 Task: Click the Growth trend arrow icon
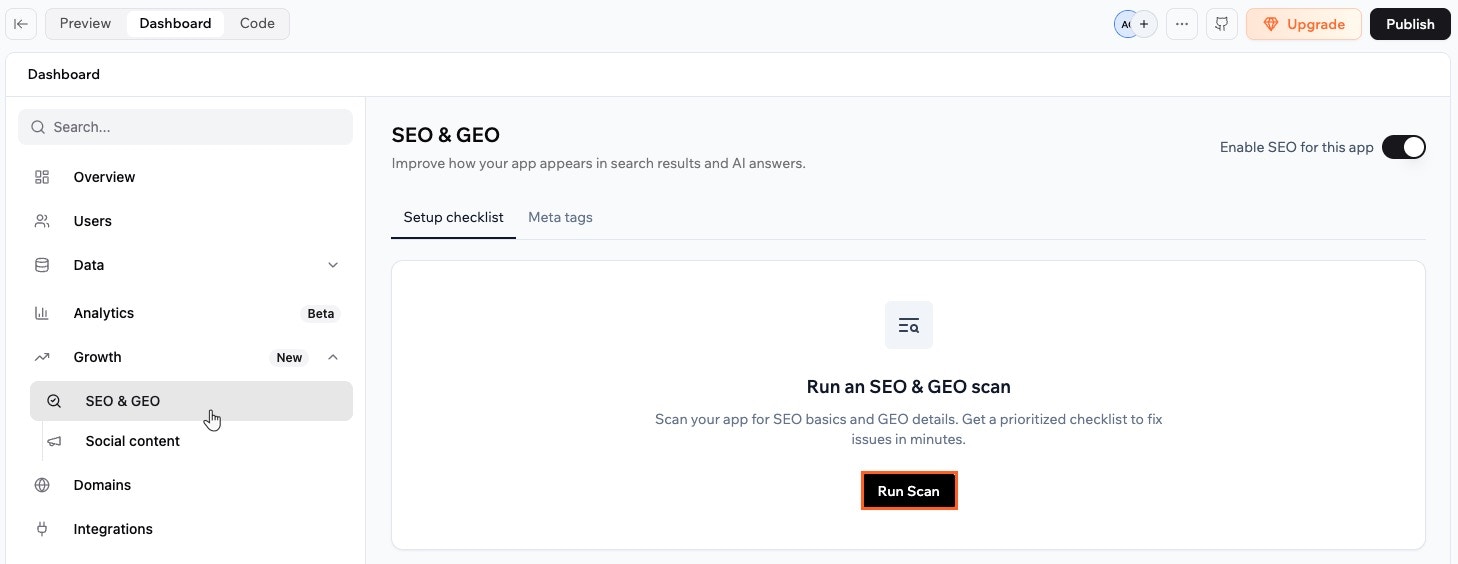click(x=42, y=357)
